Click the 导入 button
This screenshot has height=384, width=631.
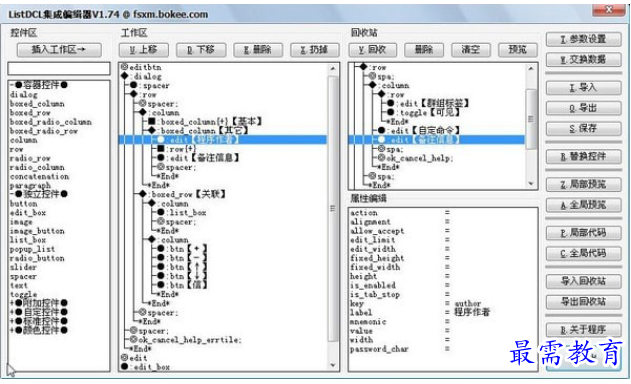click(584, 88)
